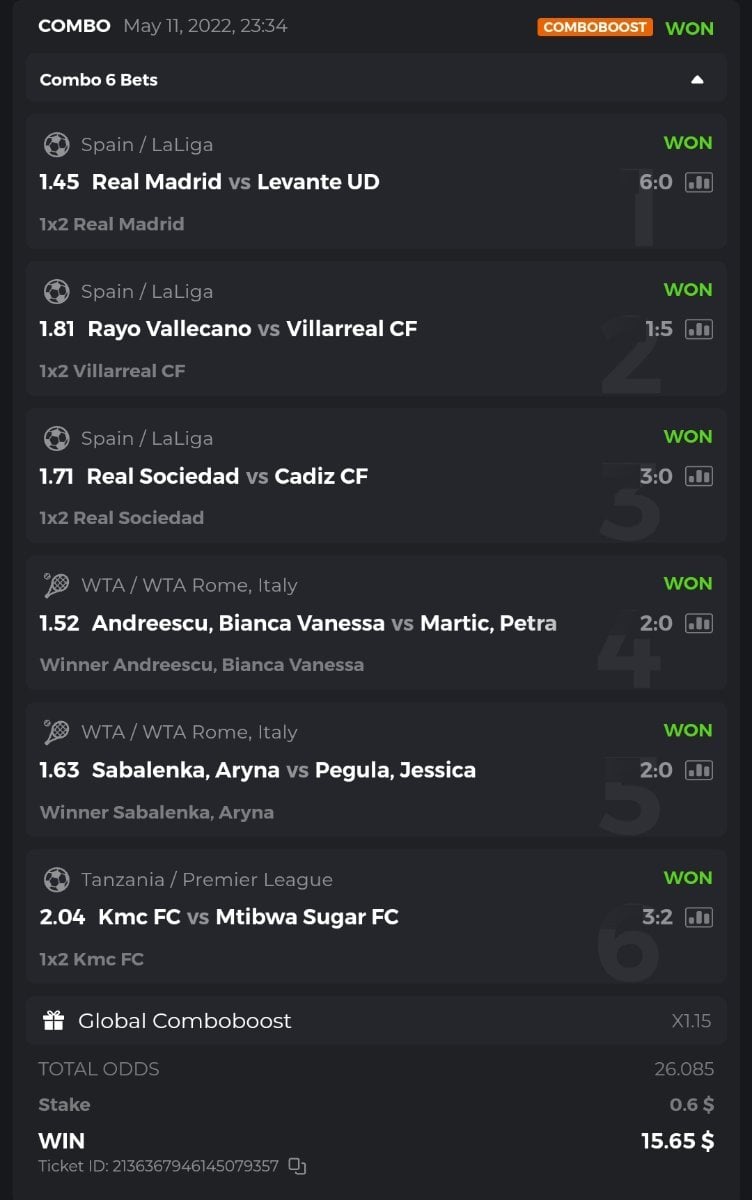Click the tennis racket icon for Andreescu match

[56, 585]
